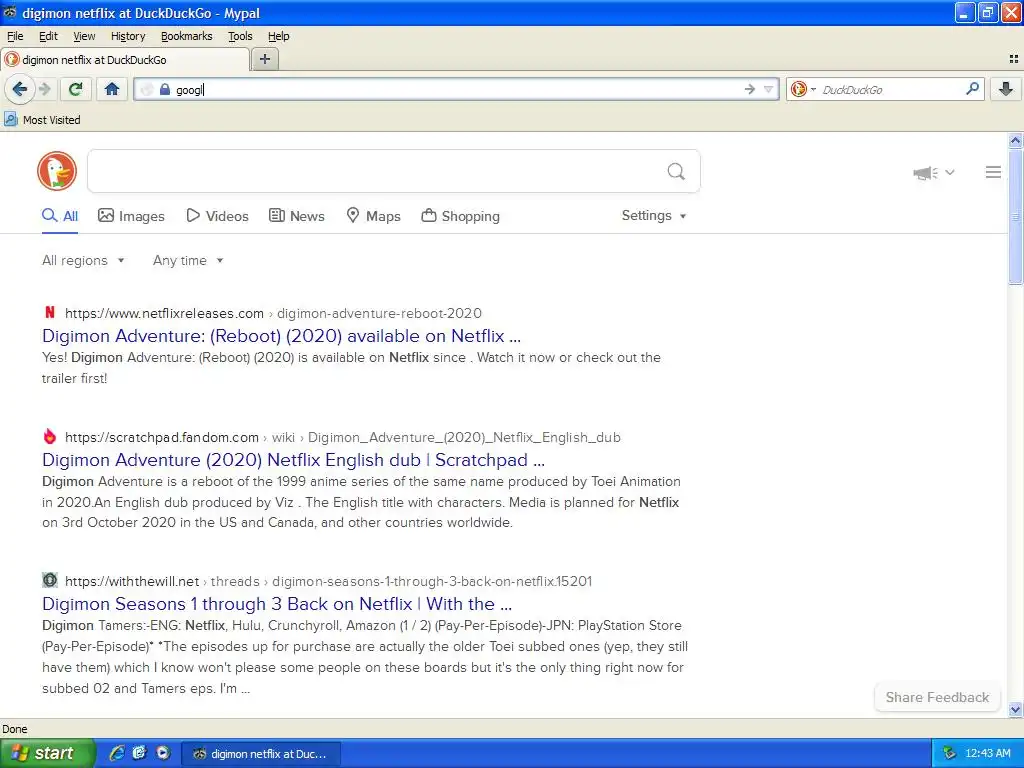Expand the All regions filter

coord(83,260)
